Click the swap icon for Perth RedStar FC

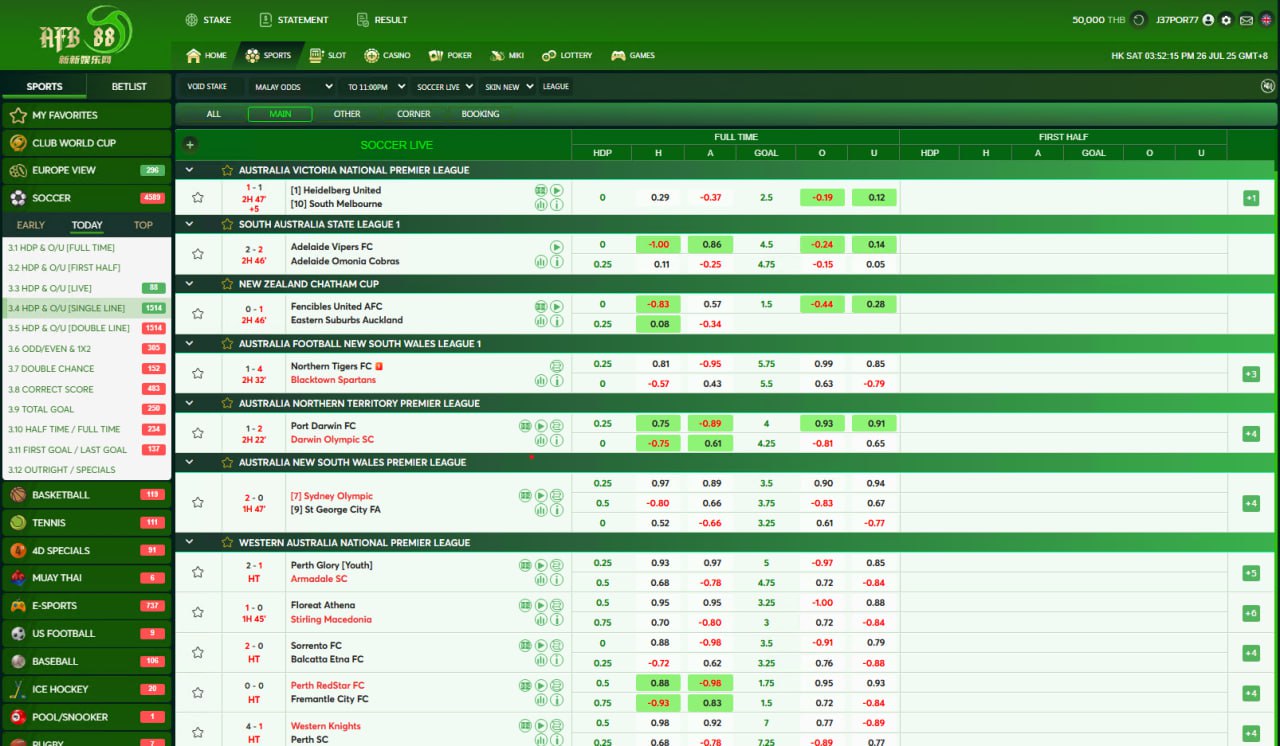557,685
